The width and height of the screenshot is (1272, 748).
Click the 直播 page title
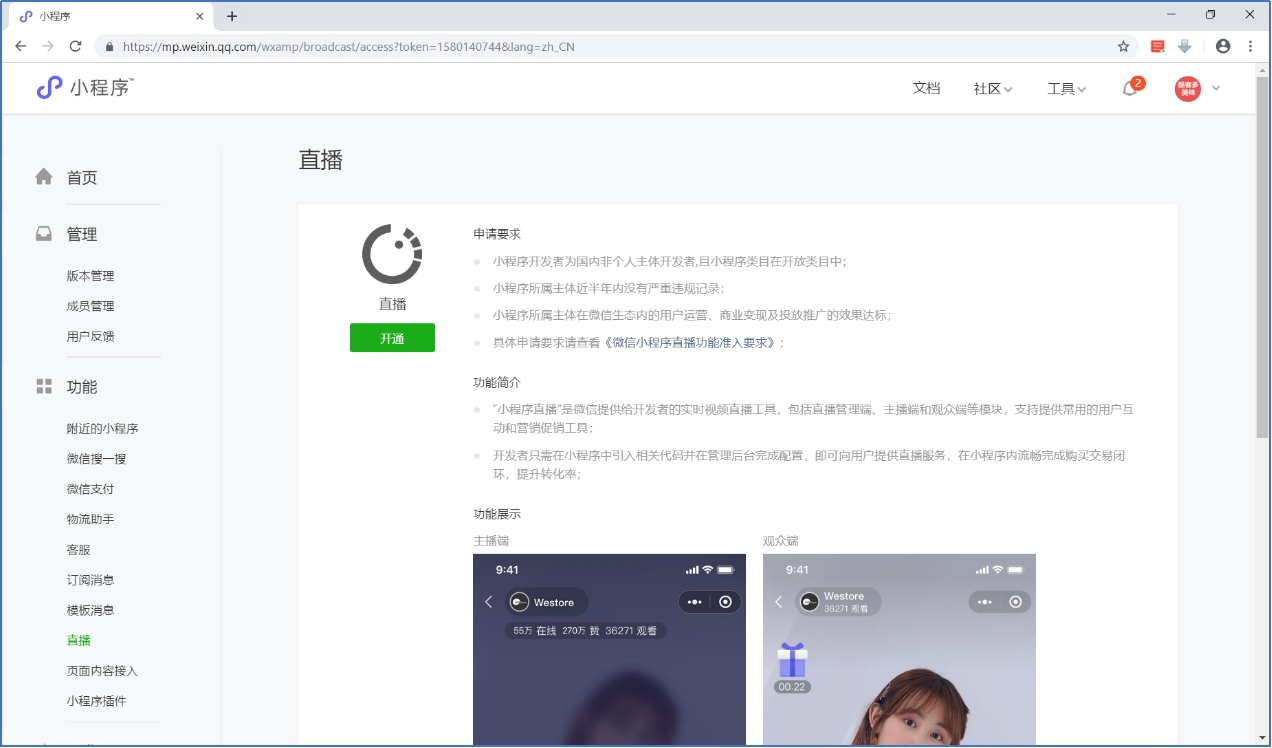(x=321, y=160)
